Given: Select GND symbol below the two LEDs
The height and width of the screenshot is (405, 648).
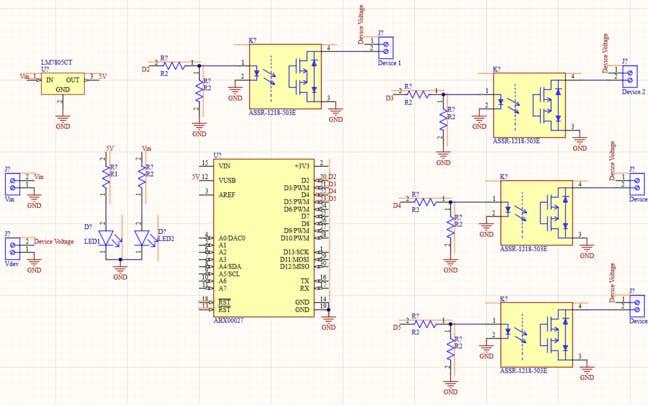Looking at the screenshot, I should tap(120, 272).
